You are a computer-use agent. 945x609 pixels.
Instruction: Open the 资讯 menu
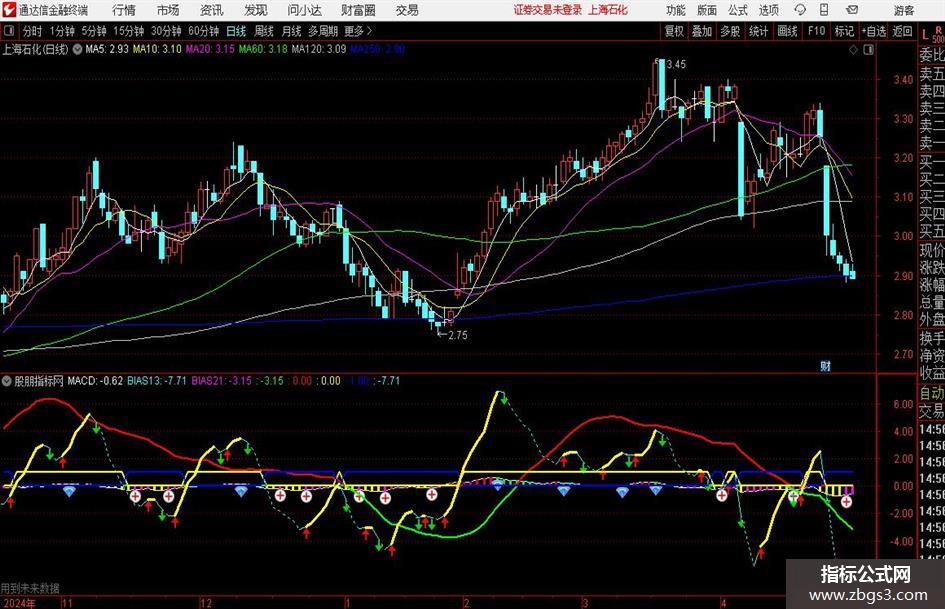click(x=212, y=10)
